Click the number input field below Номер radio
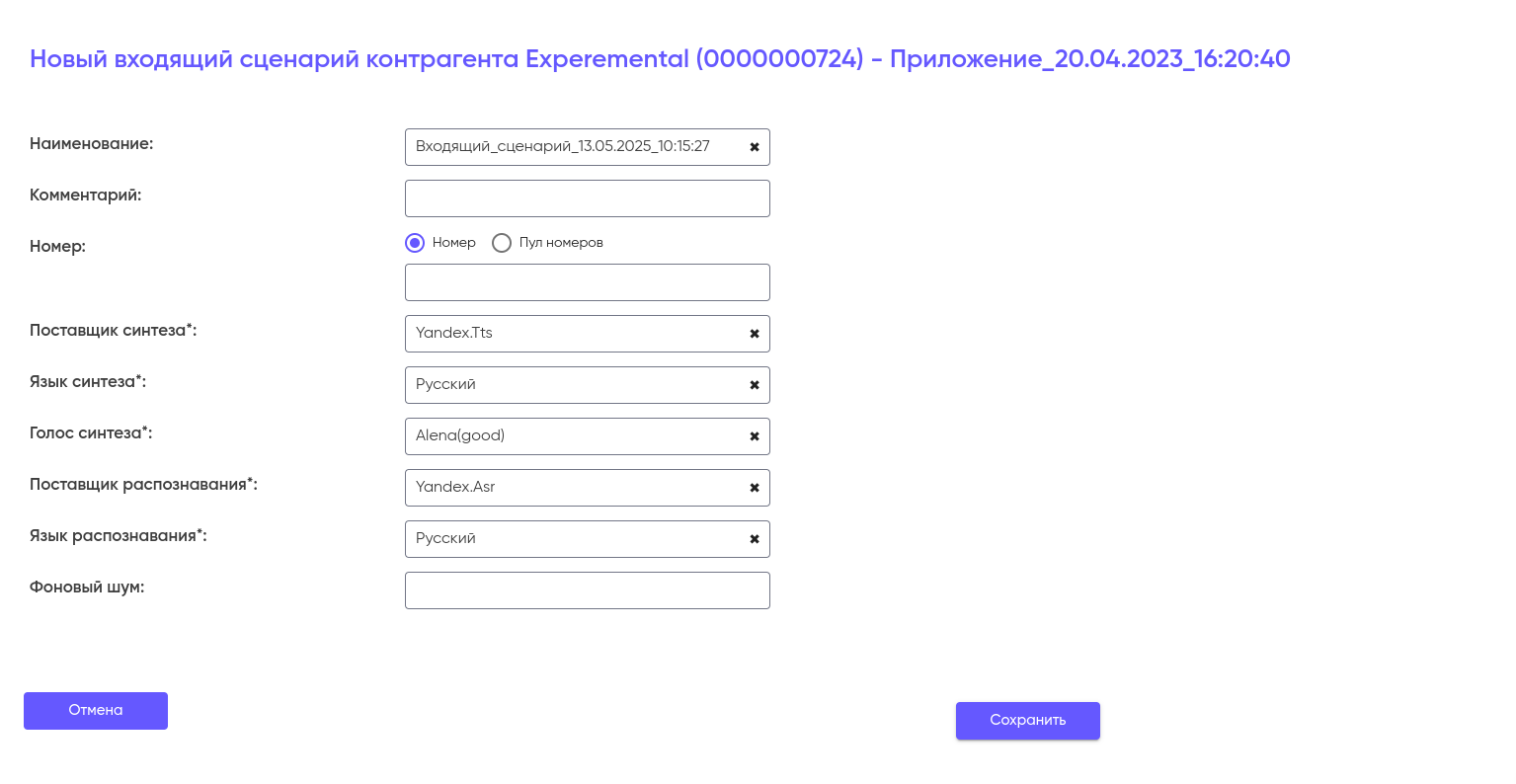 (587, 282)
